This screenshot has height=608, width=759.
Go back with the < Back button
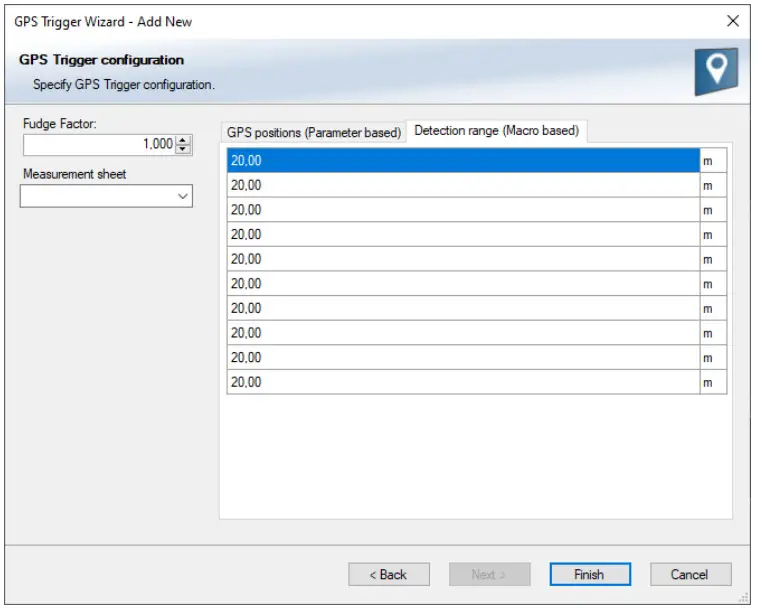pos(389,574)
